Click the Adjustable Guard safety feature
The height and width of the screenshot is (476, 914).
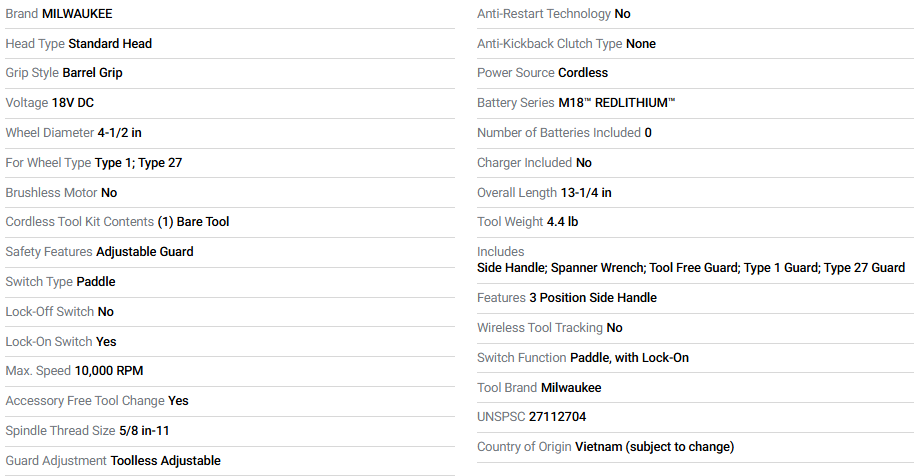click(x=145, y=252)
